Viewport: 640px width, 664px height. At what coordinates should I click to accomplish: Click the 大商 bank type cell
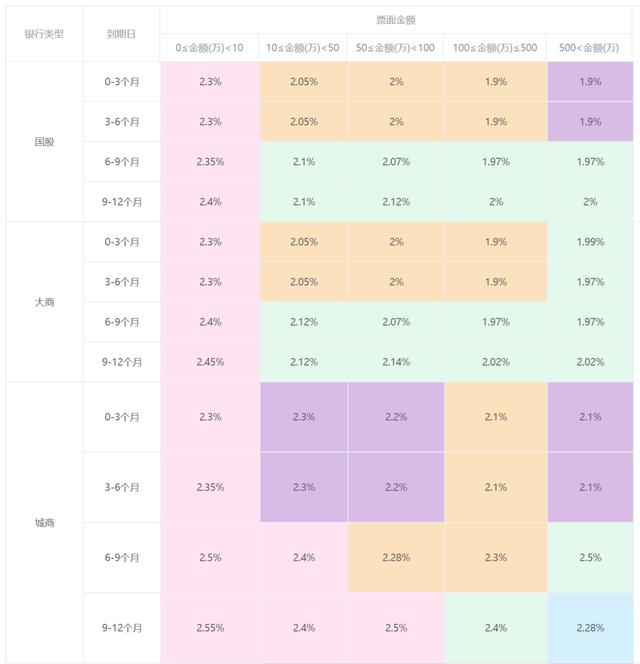pyautogui.click(x=44, y=301)
